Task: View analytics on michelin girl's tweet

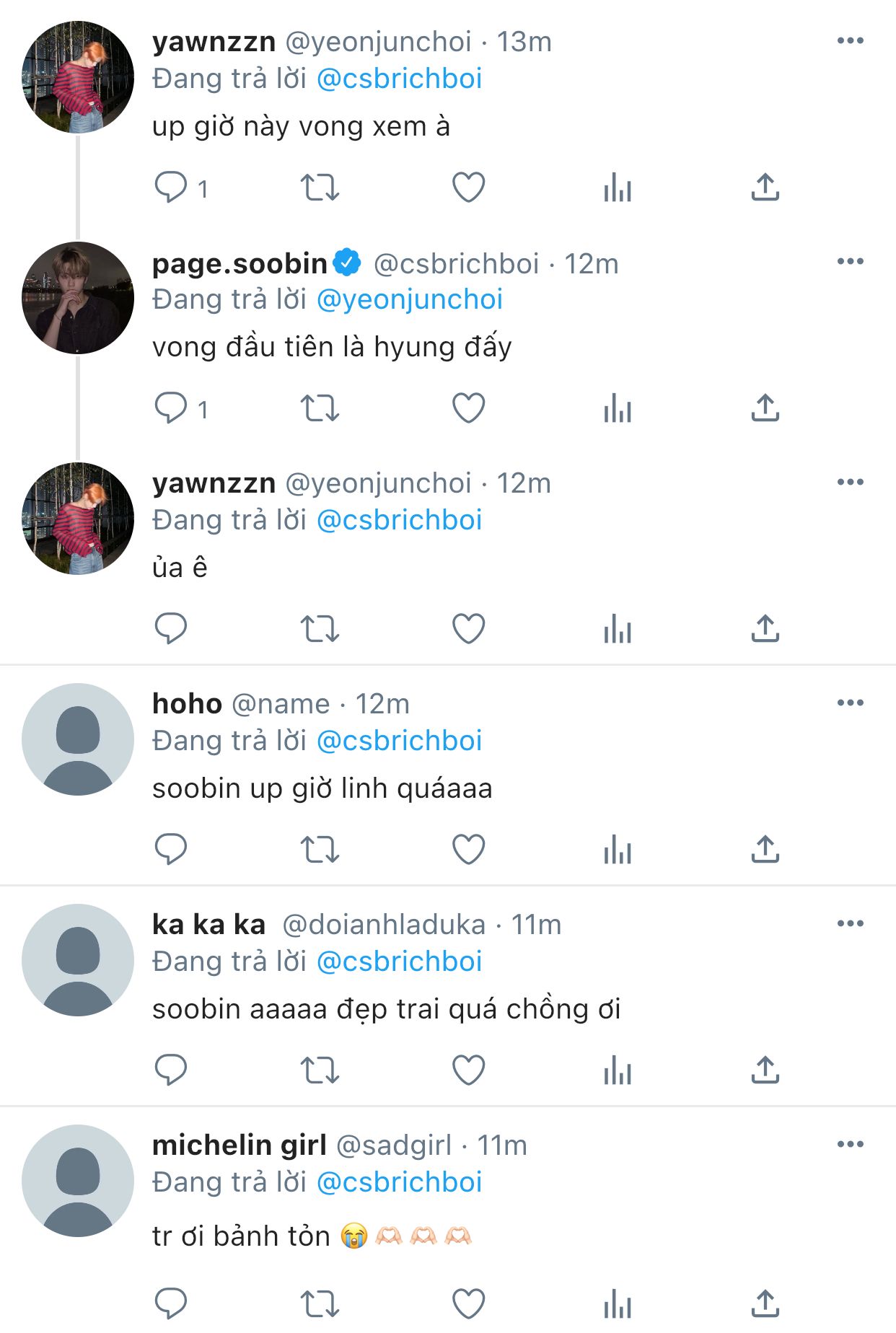Action: [x=618, y=1304]
